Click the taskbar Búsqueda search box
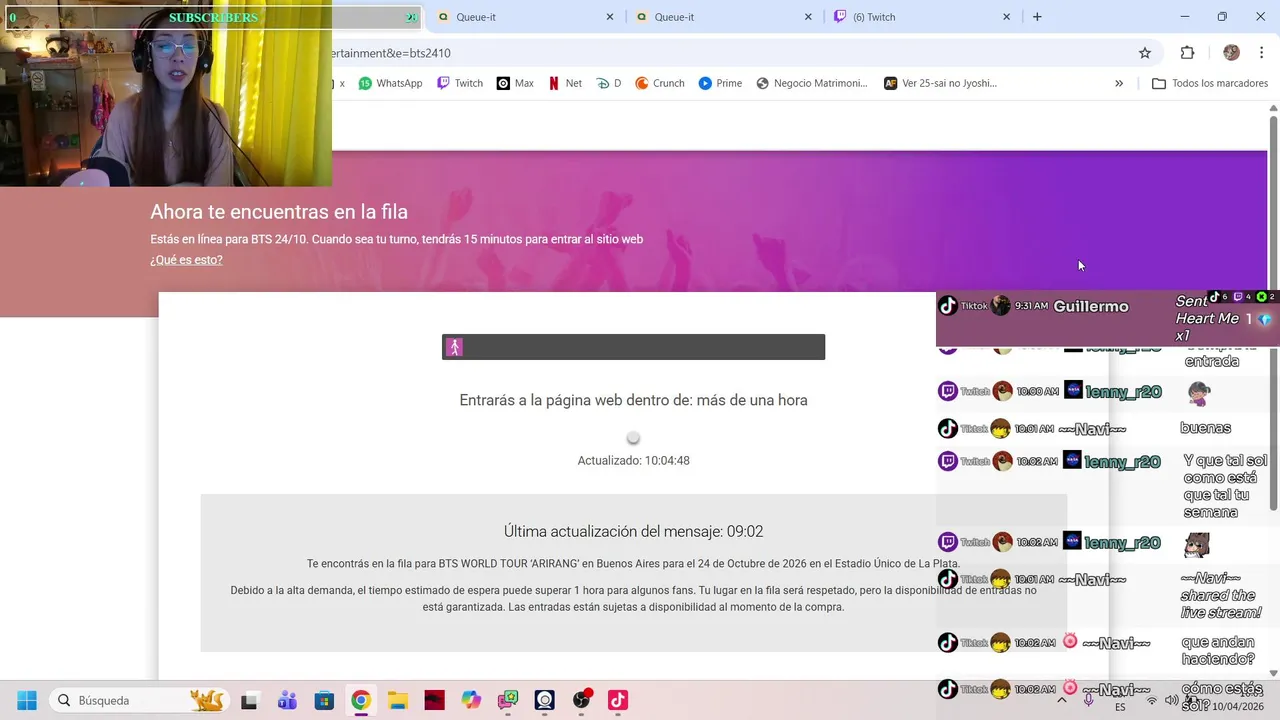 140,700
